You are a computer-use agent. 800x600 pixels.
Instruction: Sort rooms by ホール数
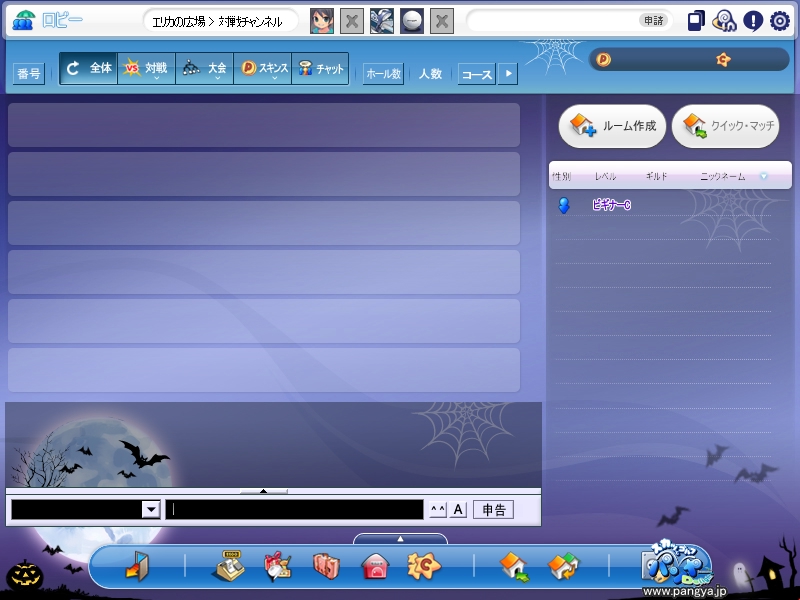tap(383, 74)
